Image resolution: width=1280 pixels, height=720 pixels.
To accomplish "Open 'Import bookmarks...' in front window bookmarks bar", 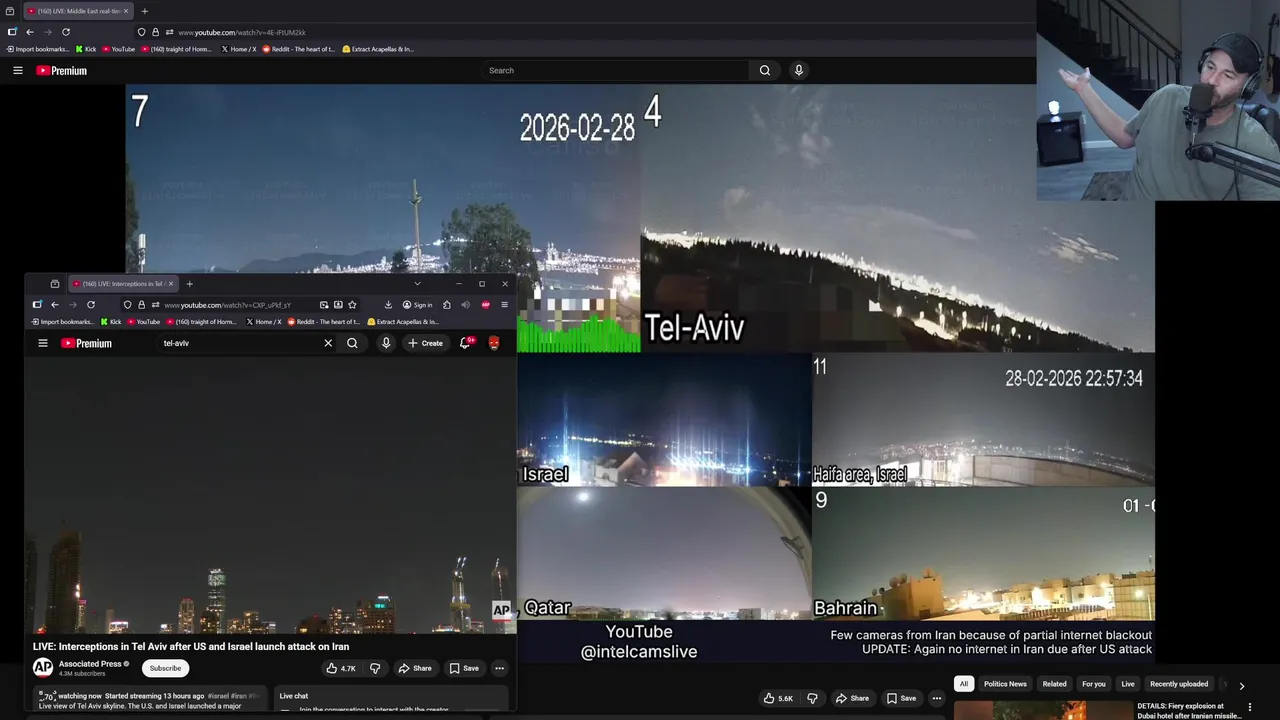I will click(65, 322).
